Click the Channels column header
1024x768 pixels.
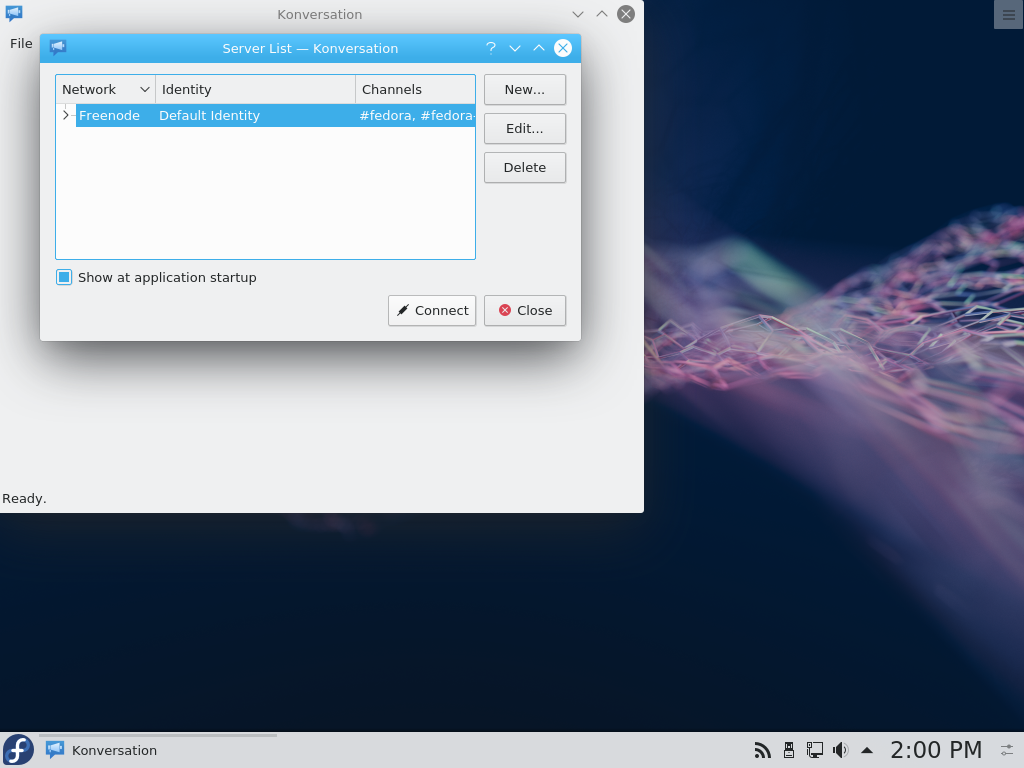pos(415,89)
